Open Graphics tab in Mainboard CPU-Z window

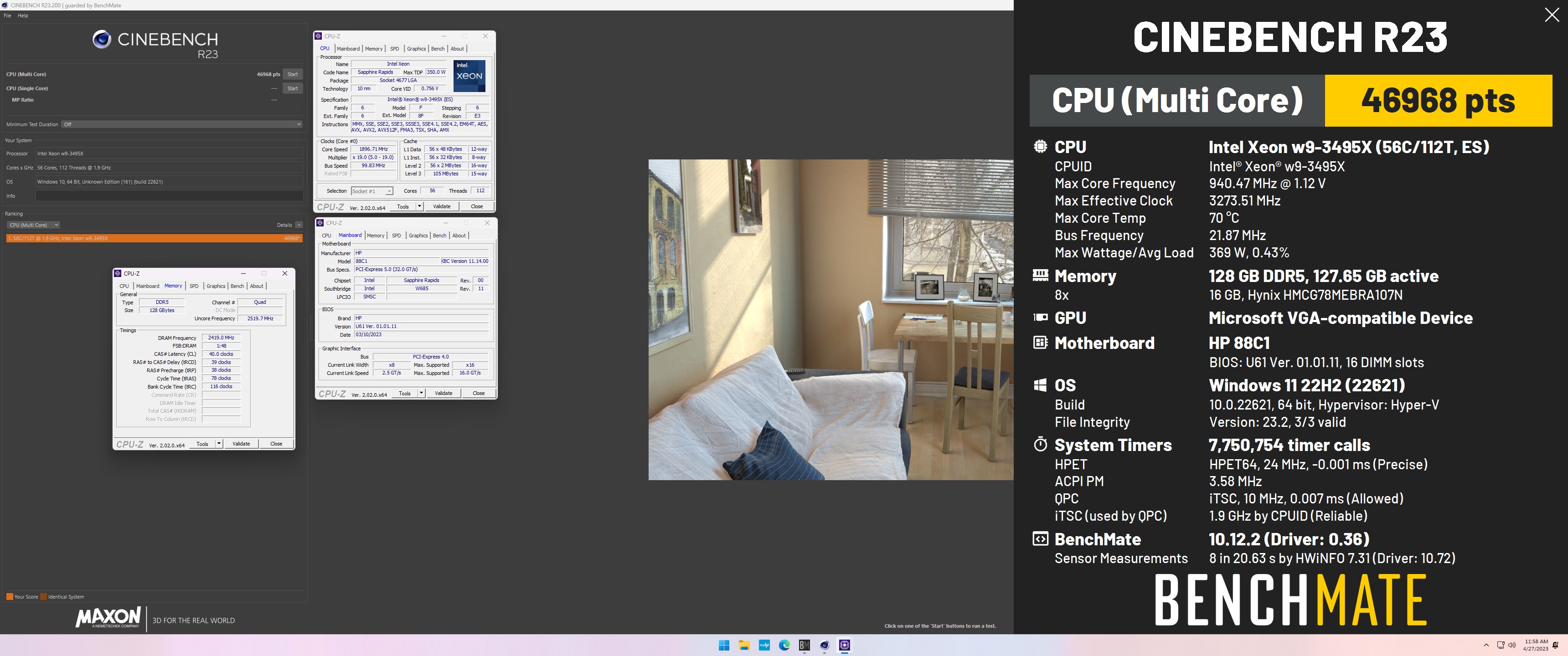pos(418,236)
